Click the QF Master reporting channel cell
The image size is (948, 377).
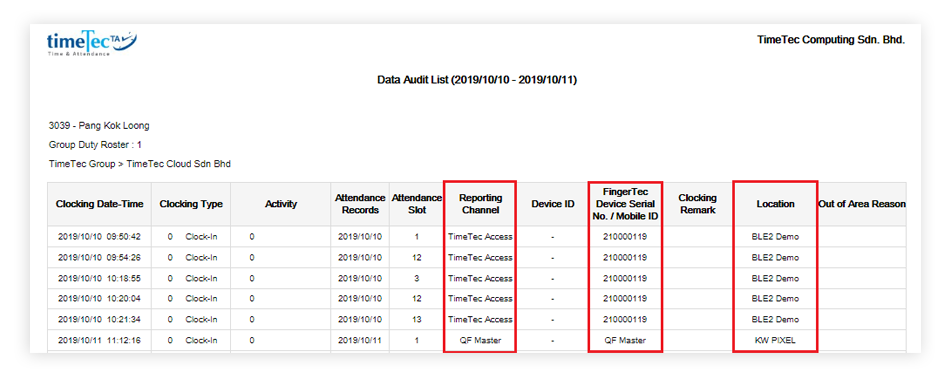pos(480,340)
